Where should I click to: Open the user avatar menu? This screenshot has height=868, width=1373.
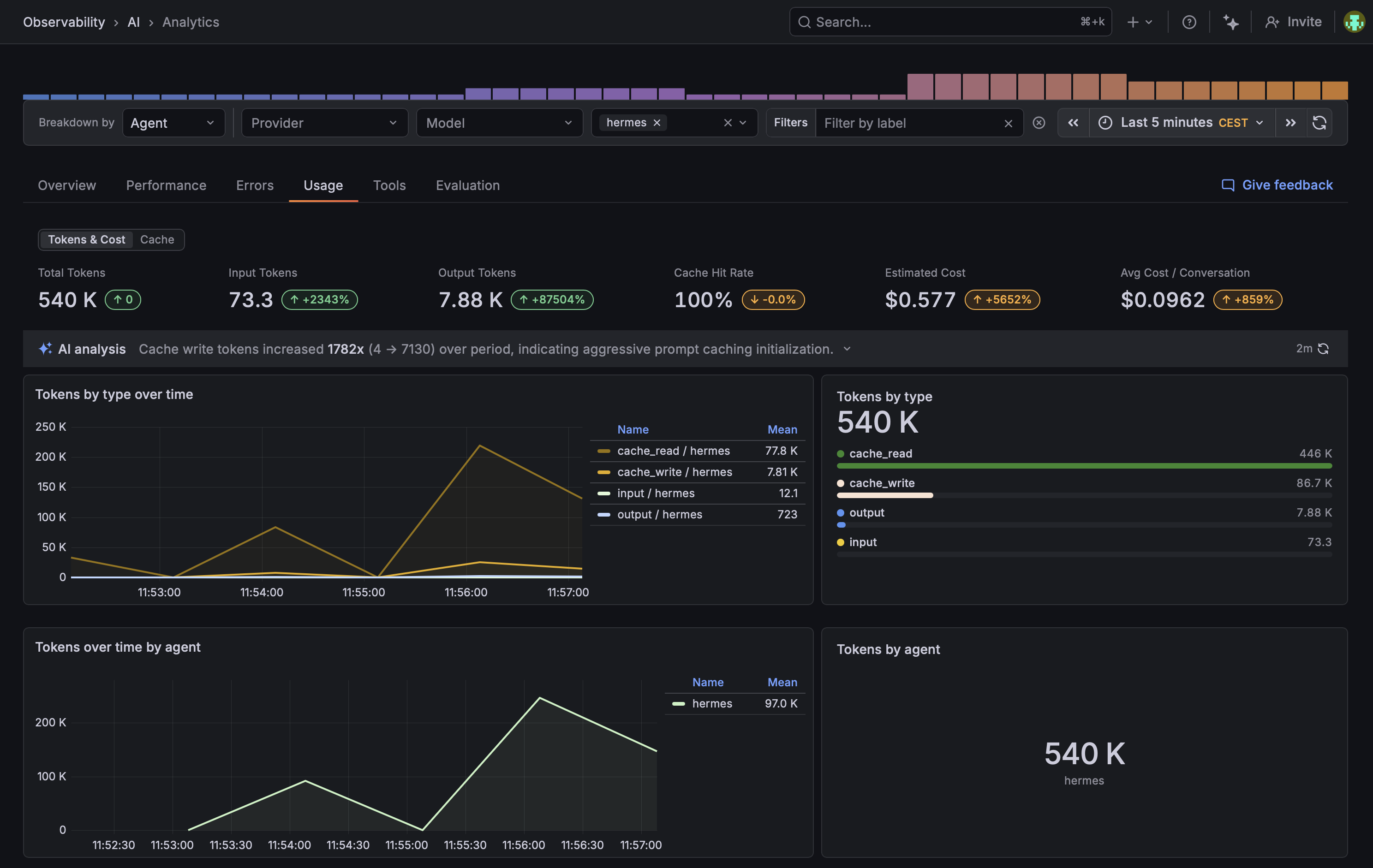click(x=1354, y=22)
